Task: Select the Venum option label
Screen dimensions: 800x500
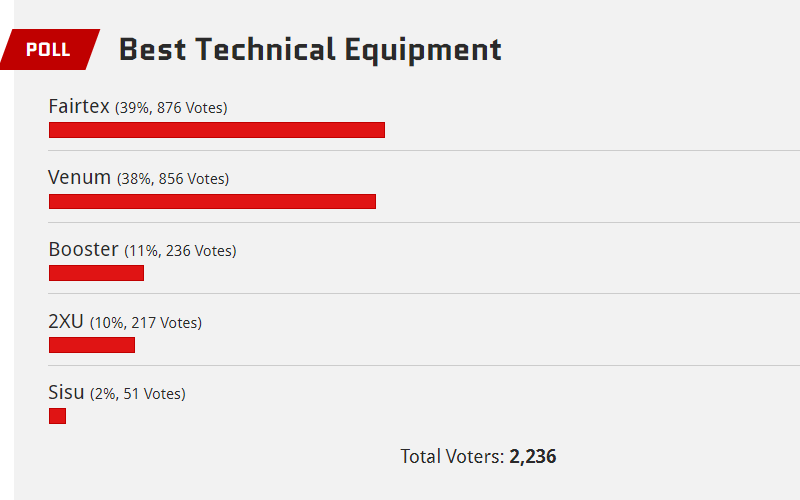Action: [x=80, y=178]
